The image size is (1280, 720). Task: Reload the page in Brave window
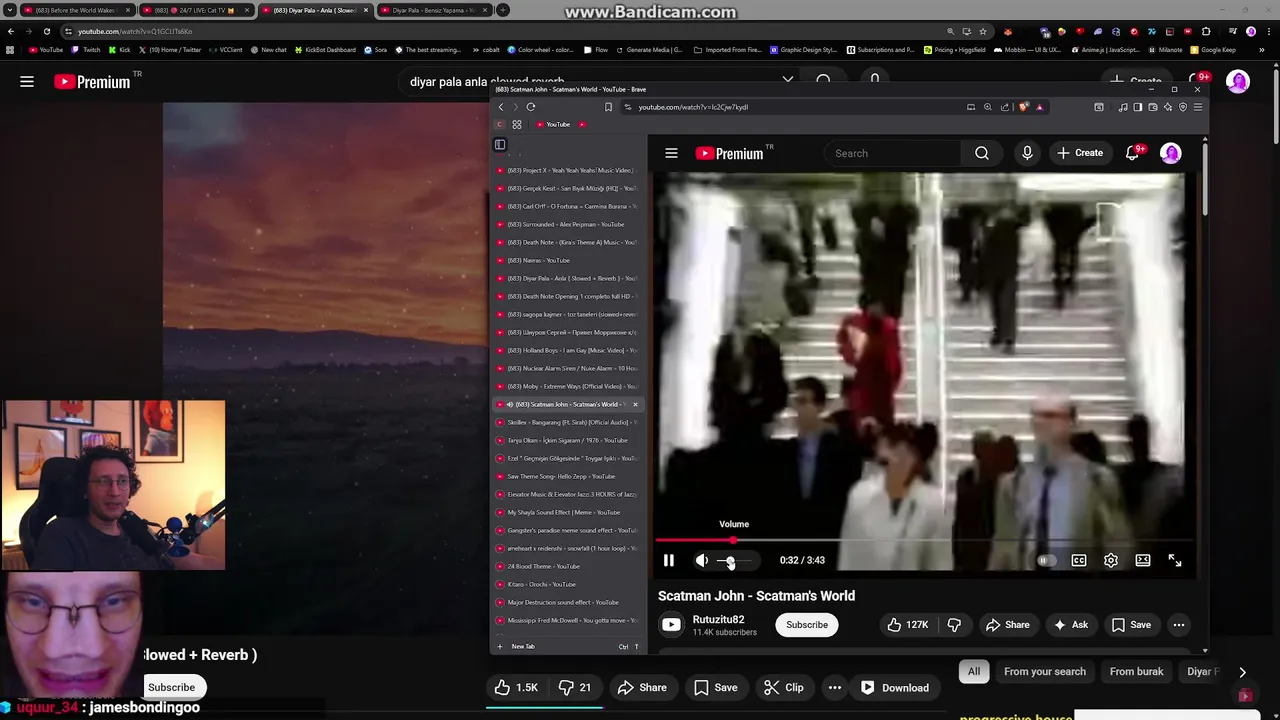click(531, 107)
